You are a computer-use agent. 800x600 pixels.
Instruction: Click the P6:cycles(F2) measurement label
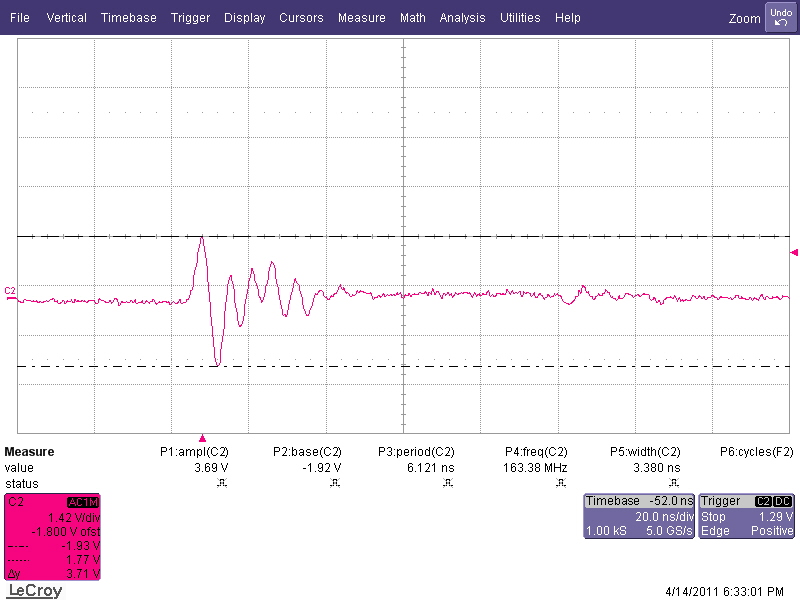(x=757, y=452)
